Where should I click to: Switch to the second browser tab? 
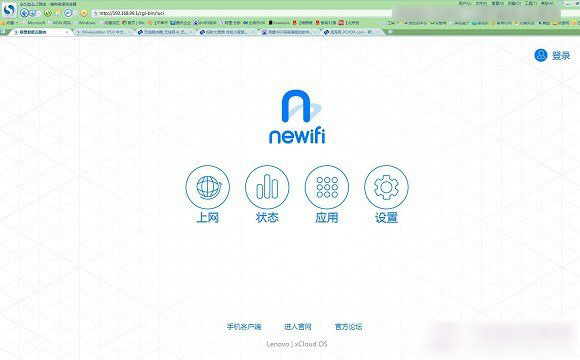[104, 32]
